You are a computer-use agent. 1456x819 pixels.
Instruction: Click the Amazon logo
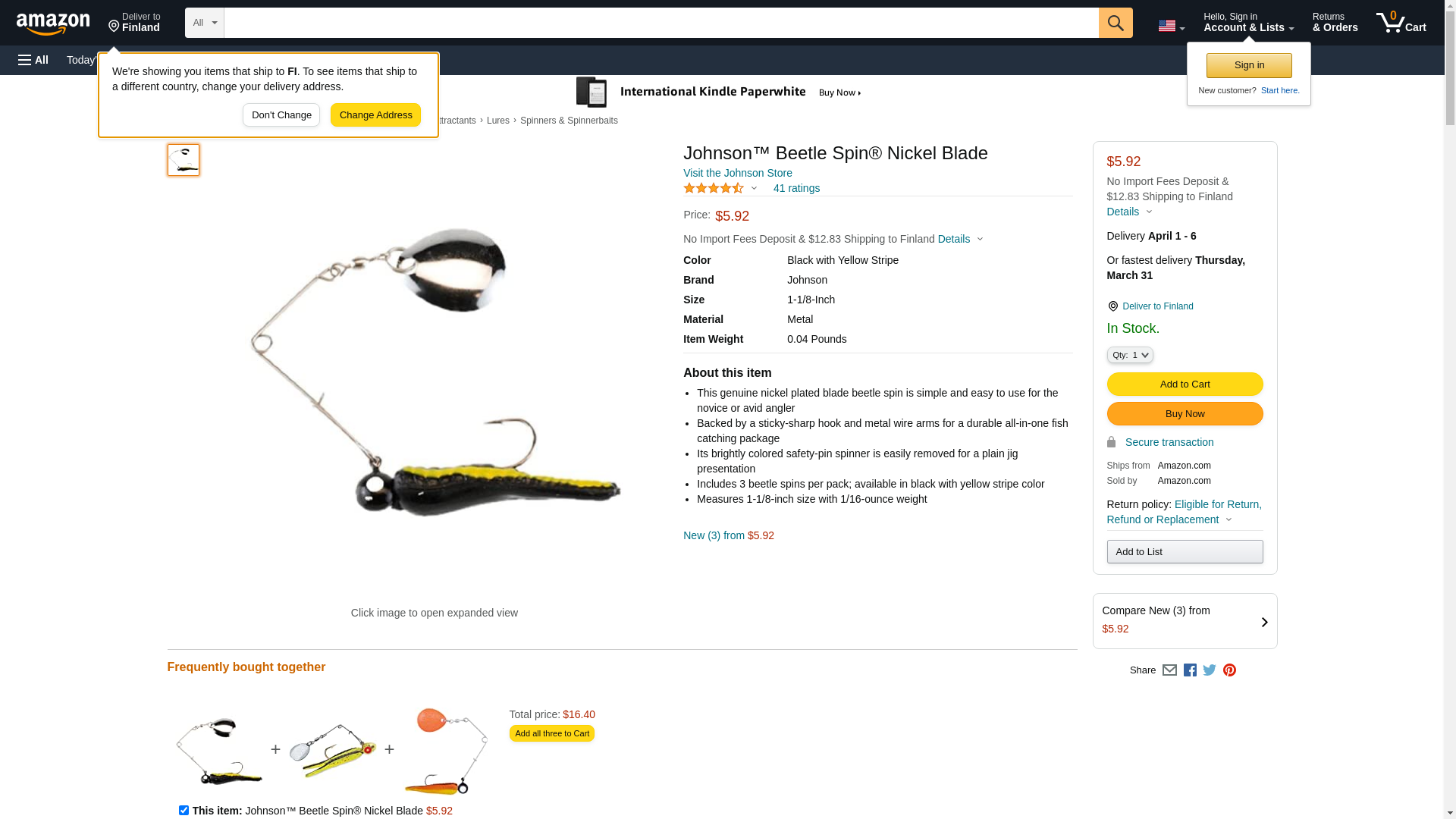tap(53, 24)
